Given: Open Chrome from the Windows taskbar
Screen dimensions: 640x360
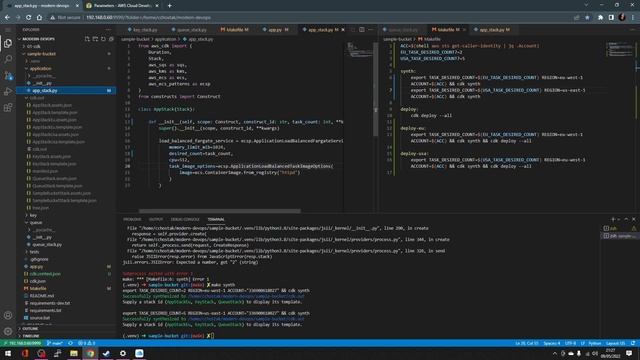Looking at the screenshot, I should click(x=90, y=353).
